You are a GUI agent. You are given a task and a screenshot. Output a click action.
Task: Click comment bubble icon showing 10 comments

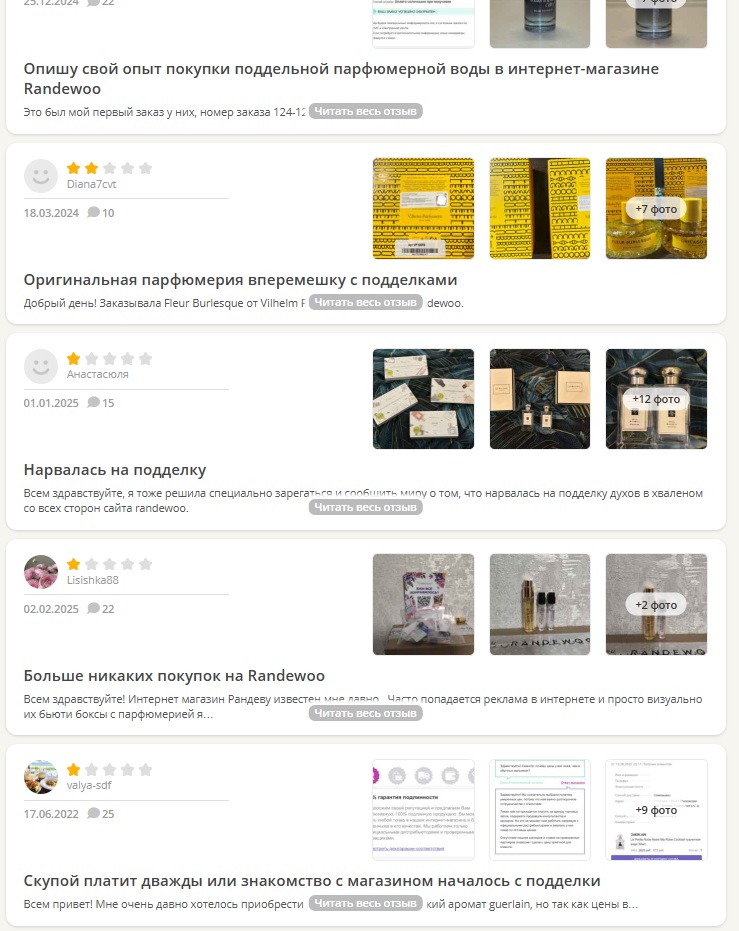click(x=94, y=213)
